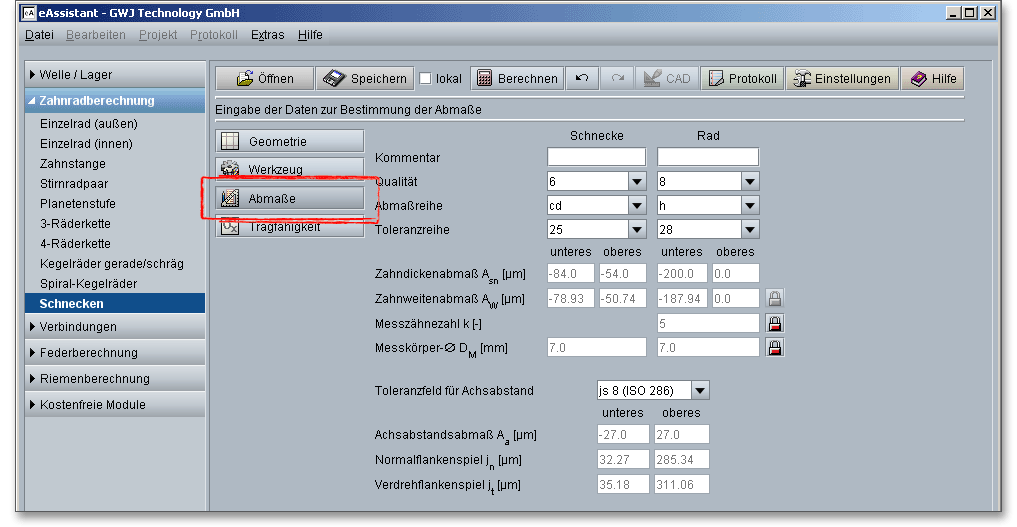Open the Hilfe book button
Screen dimensions: 1017x527
point(932,79)
